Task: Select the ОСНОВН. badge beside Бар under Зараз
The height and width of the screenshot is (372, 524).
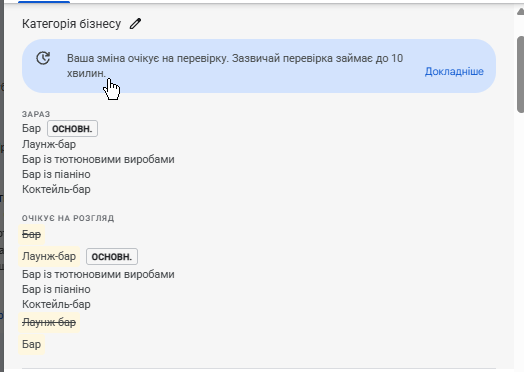Action: 72,129
